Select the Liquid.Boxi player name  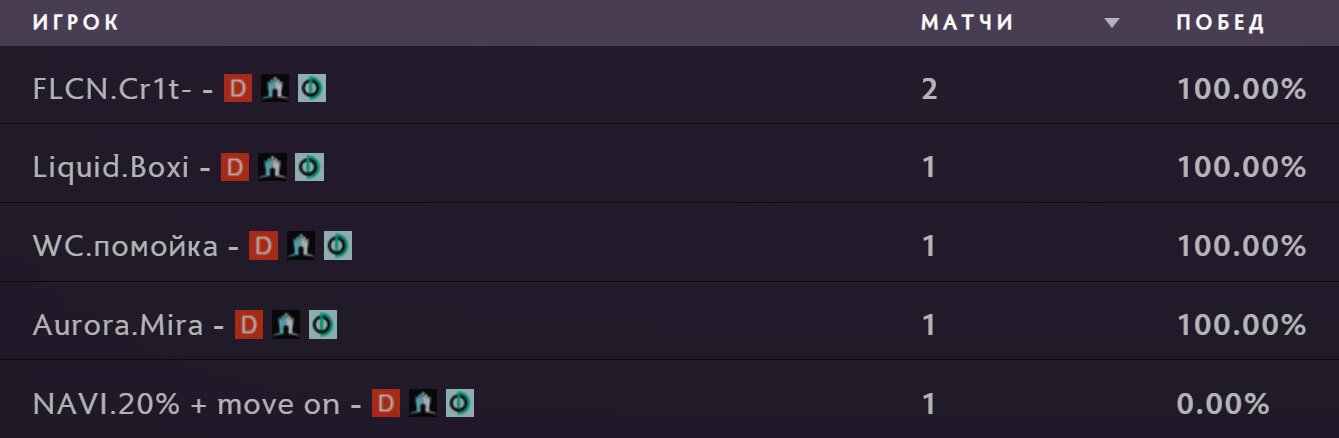(111, 167)
